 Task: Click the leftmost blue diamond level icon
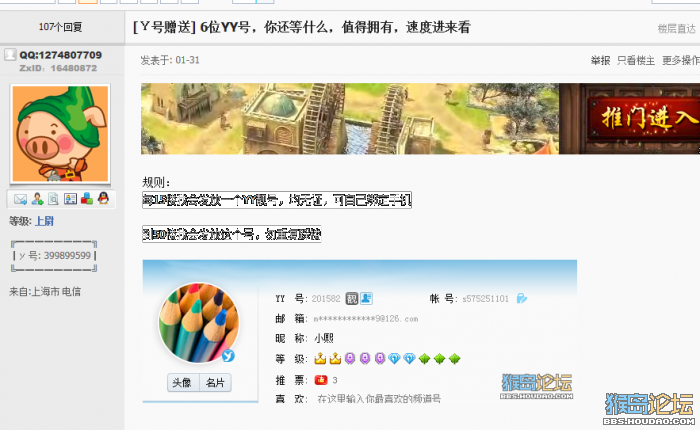tap(394, 359)
